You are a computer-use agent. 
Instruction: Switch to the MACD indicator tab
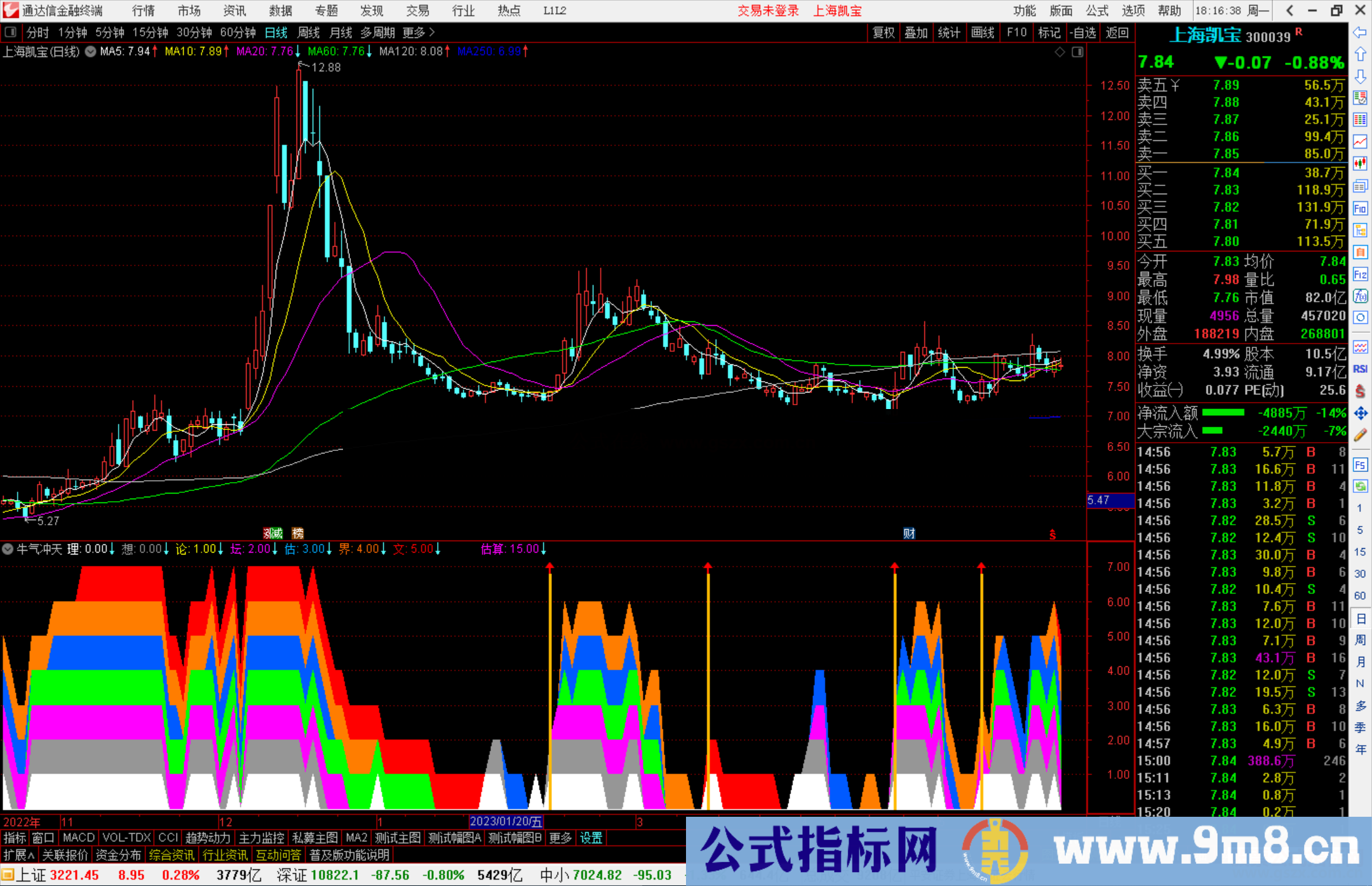click(77, 838)
